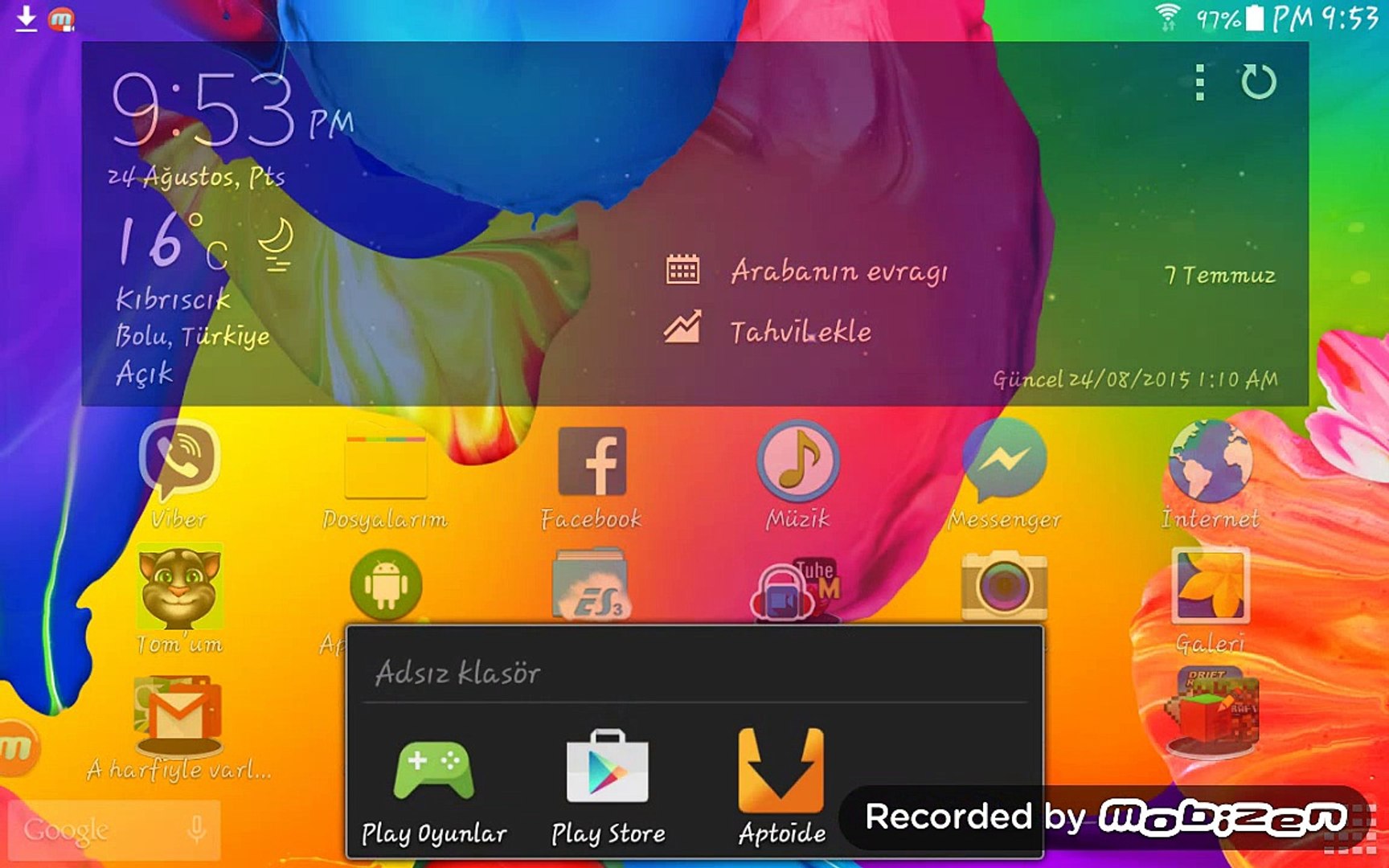Launch the Camera app
Image resolution: width=1389 pixels, height=868 pixels.
1005,585
